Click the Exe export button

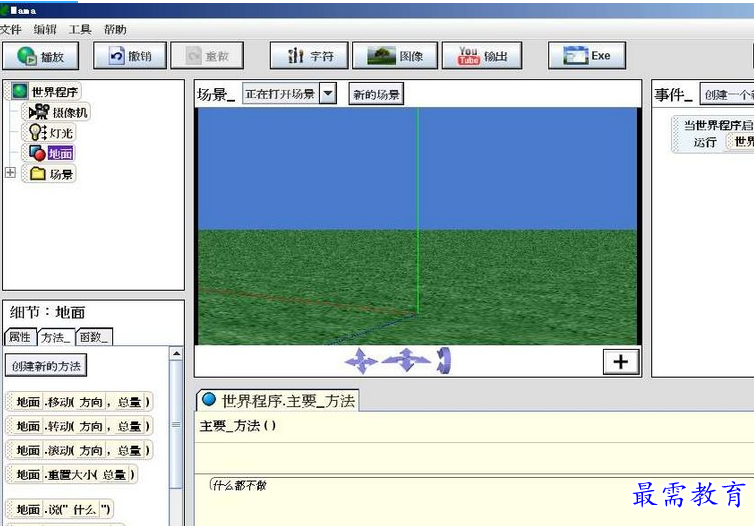point(587,56)
